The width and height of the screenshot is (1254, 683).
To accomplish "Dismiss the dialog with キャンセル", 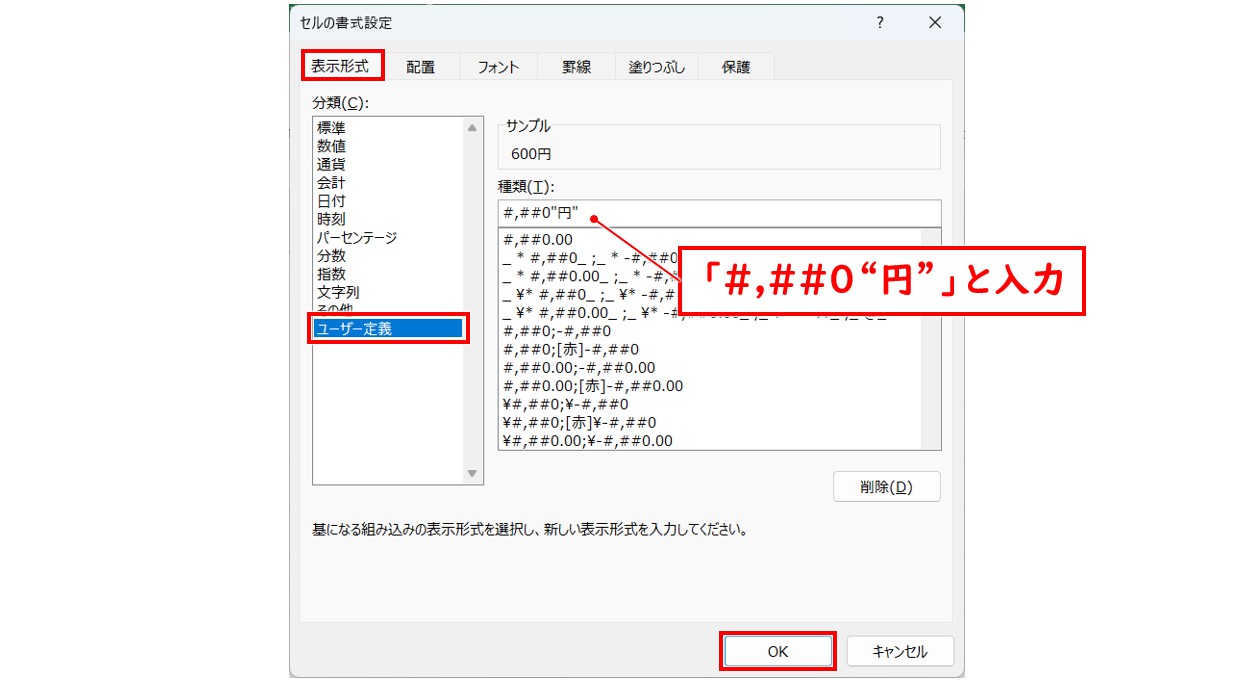I will point(899,650).
